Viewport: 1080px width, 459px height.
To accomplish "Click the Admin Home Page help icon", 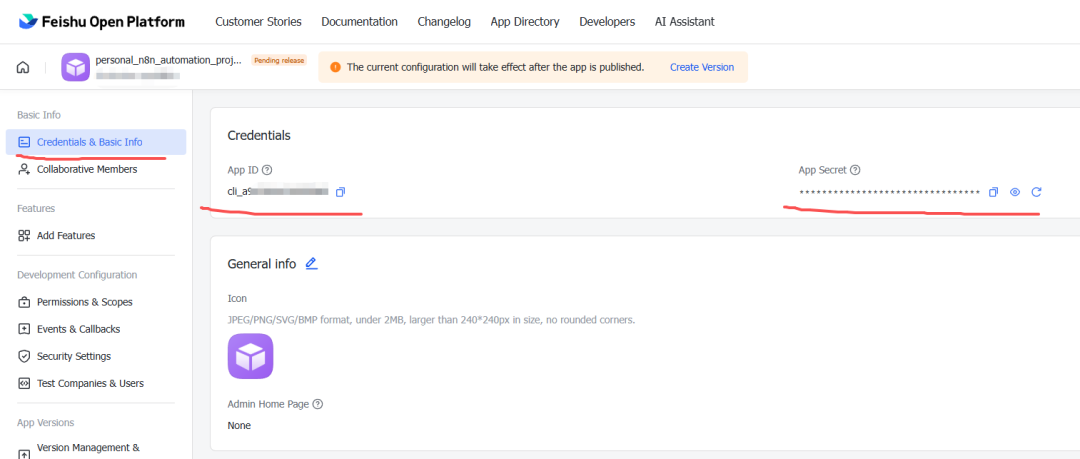I will tap(318, 405).
